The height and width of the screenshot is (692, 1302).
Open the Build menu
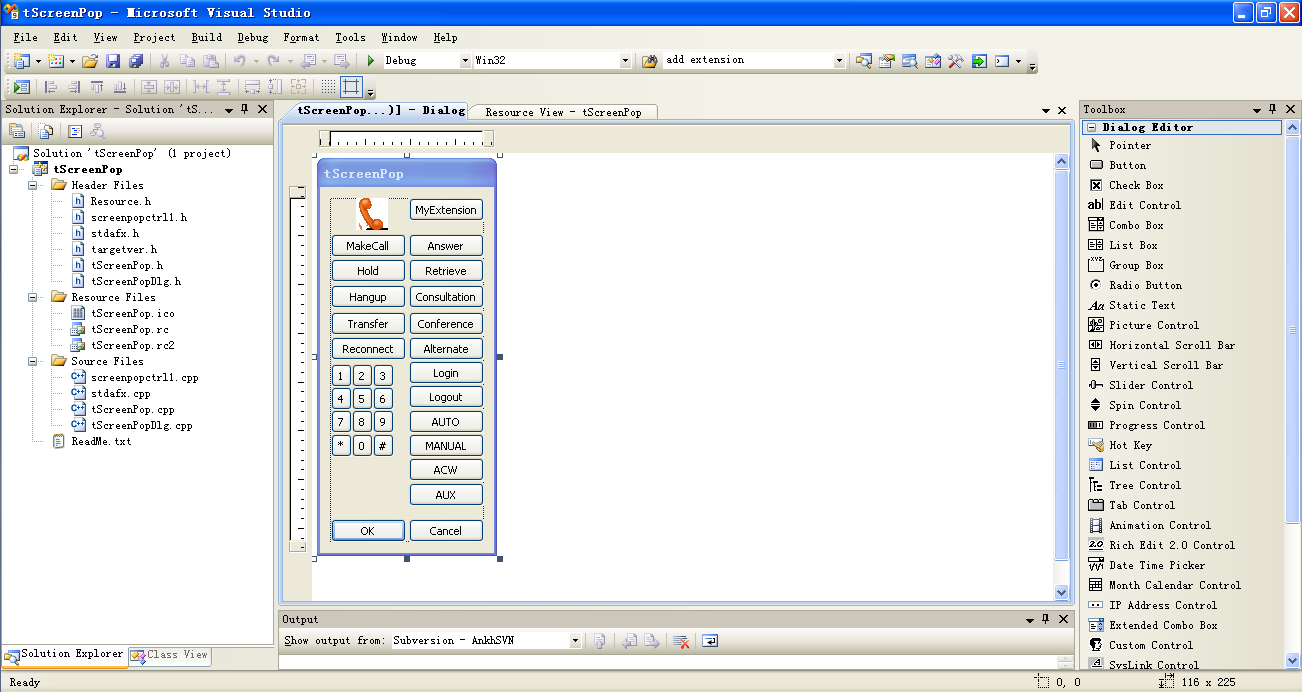click(x=206, y=37)
